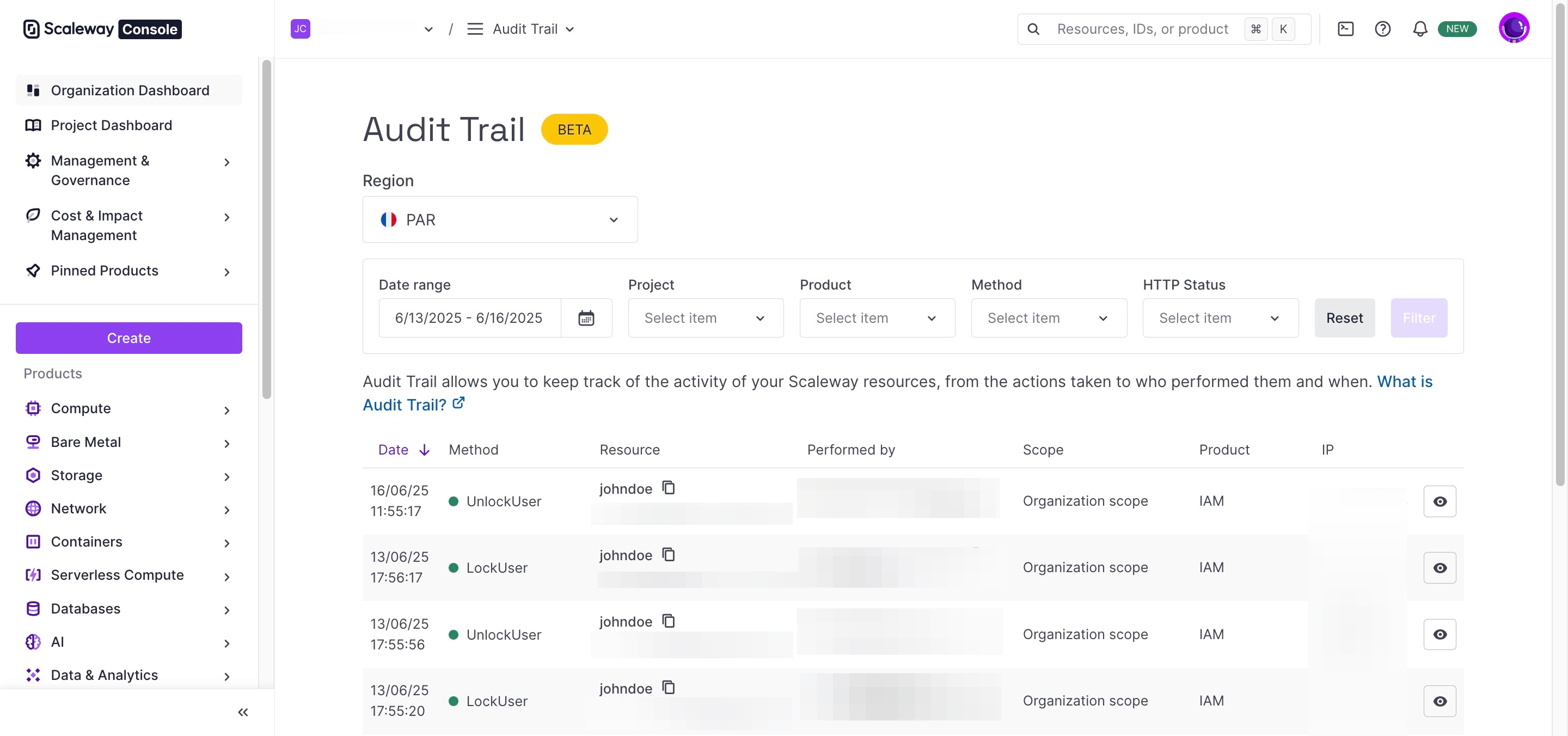The image size is (1568, 736).
Task: Click the BETA badge
Action: pos(574,129)
